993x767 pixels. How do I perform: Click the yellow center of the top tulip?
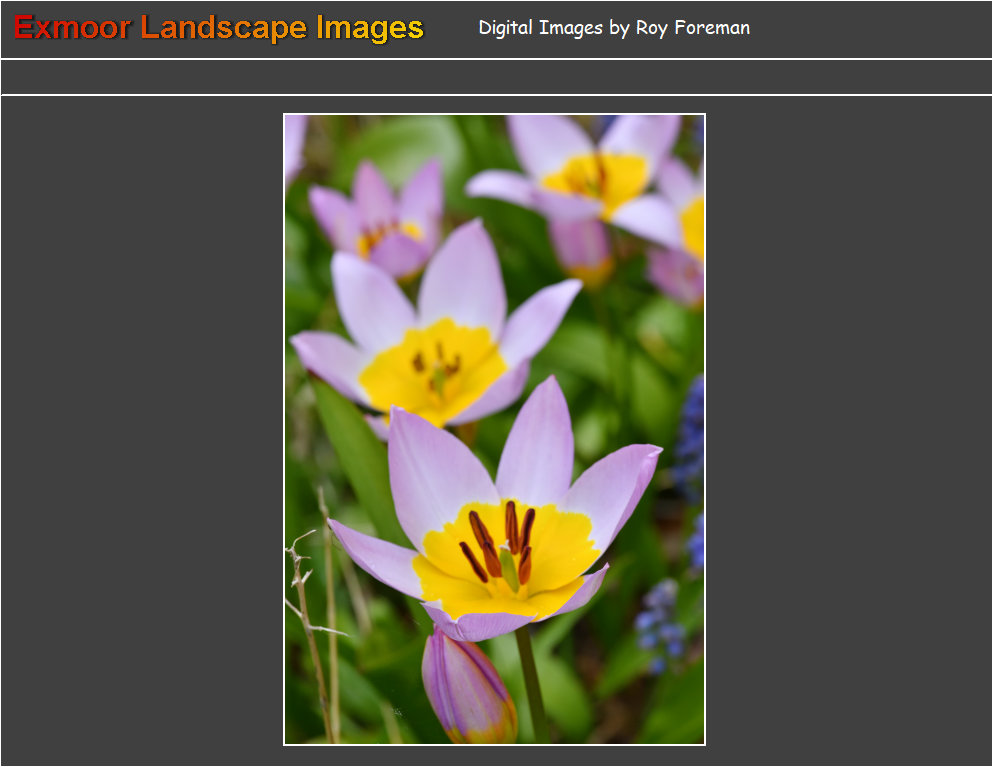pyautogui.click(x=598, y=178)
